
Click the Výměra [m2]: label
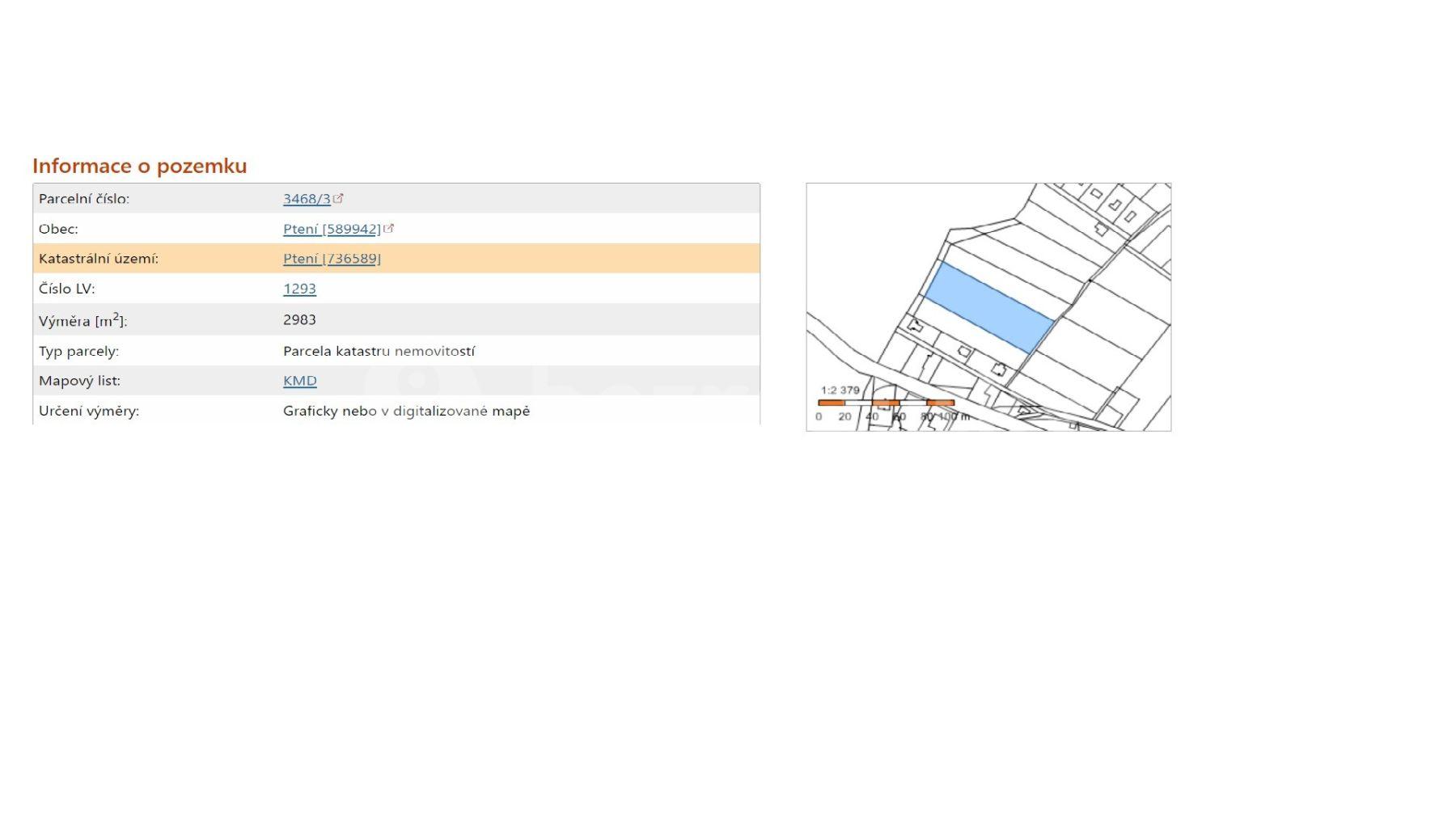coord(83,320)
